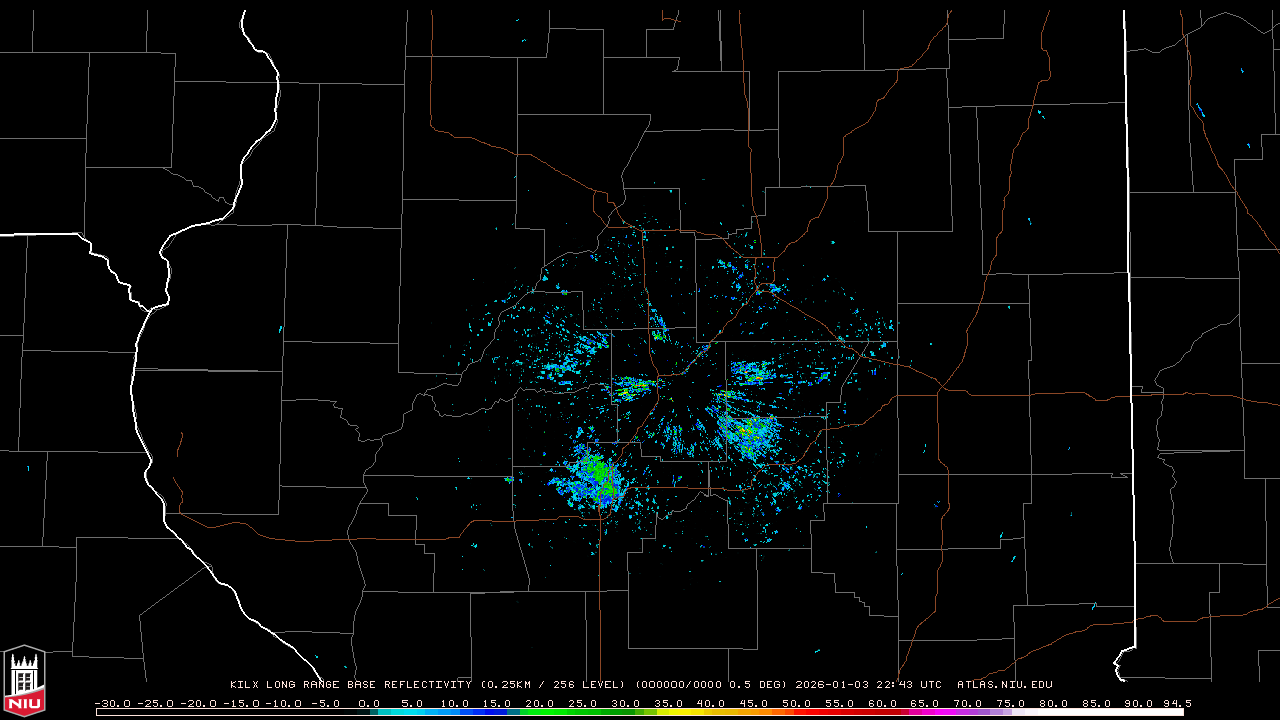The image size is (1280, 720).
Task: Click the NIU castle logo
Action: 24,682
